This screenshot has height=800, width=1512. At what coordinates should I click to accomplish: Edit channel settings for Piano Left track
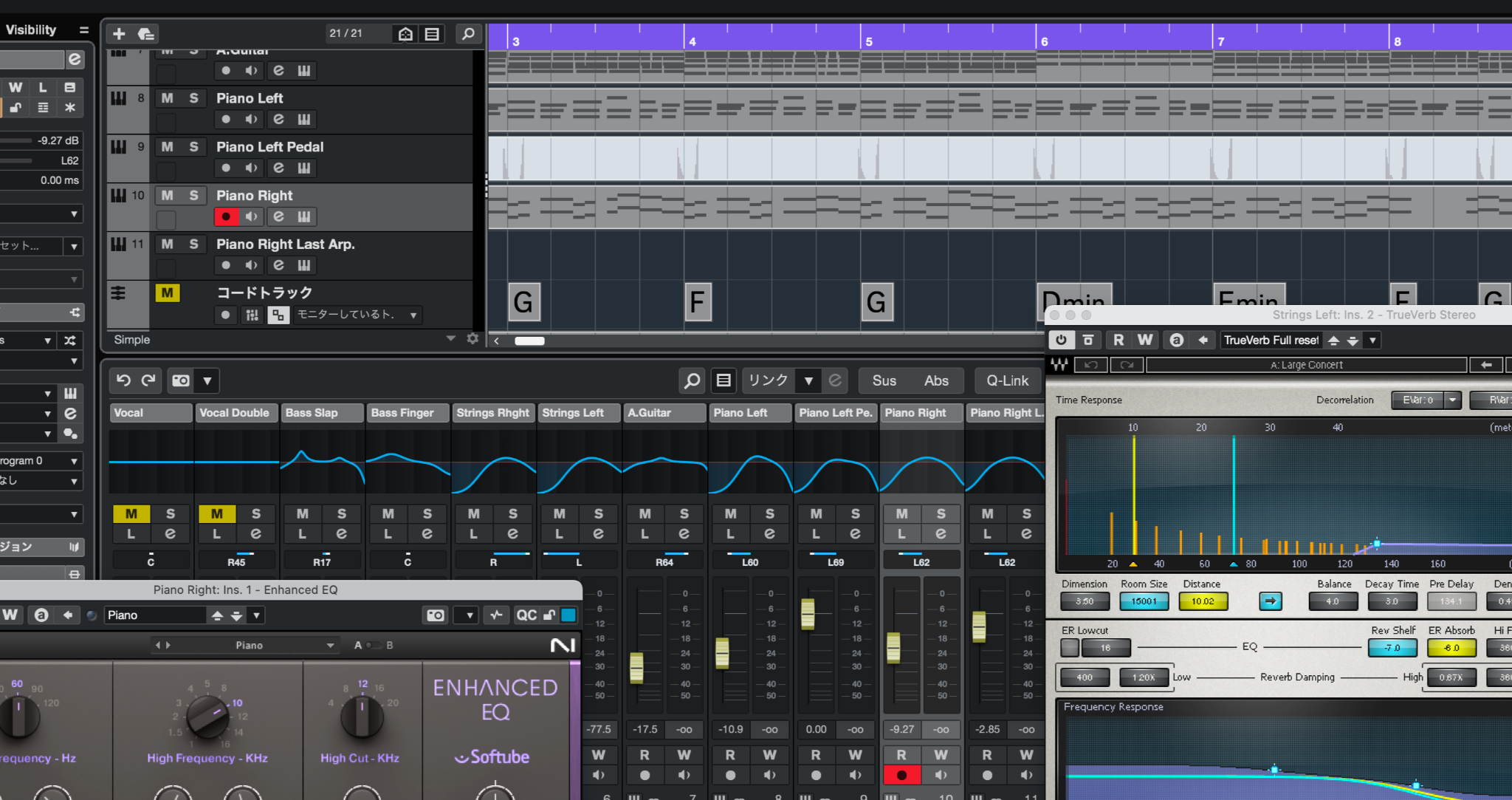(278, 119)
